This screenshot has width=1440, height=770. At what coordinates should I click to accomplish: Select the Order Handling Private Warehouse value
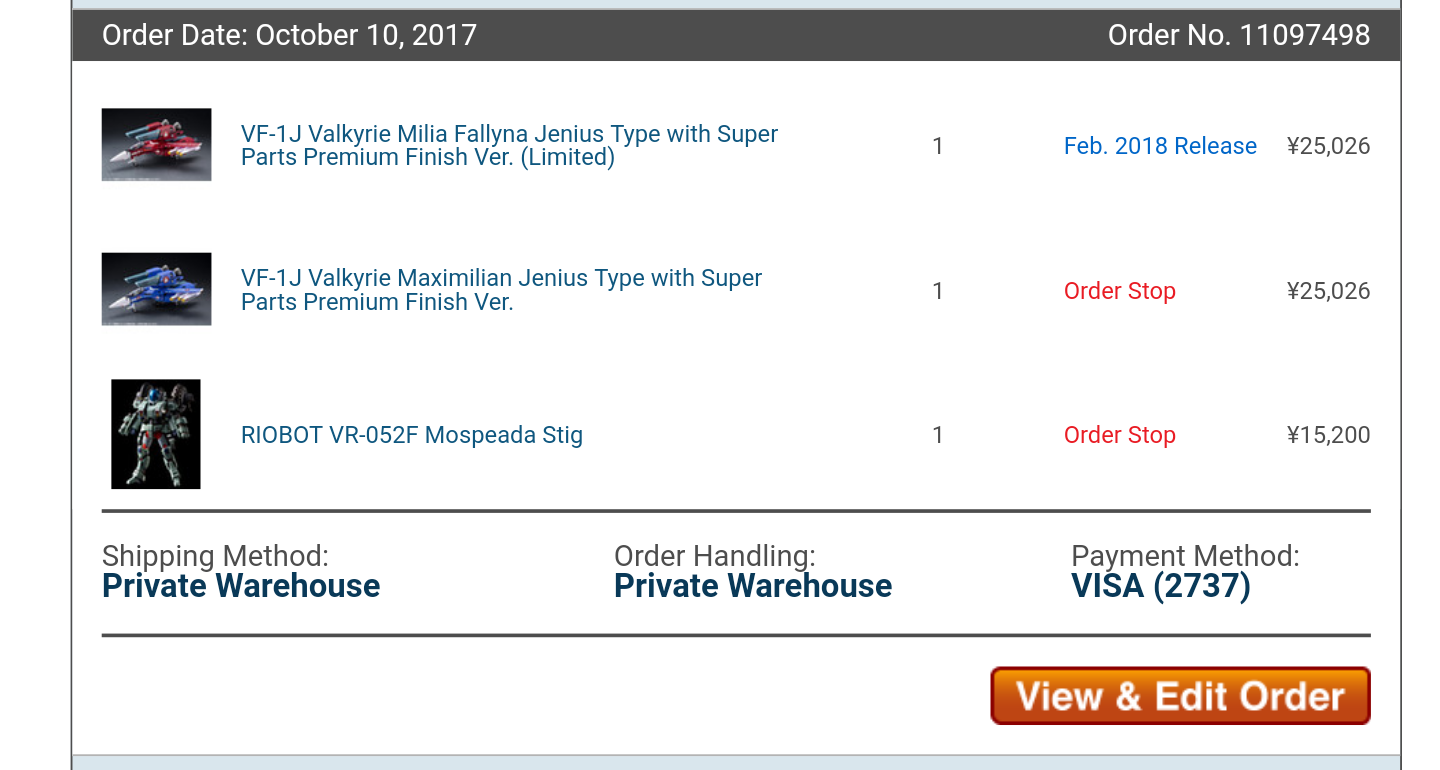click(x=753, y=586)
